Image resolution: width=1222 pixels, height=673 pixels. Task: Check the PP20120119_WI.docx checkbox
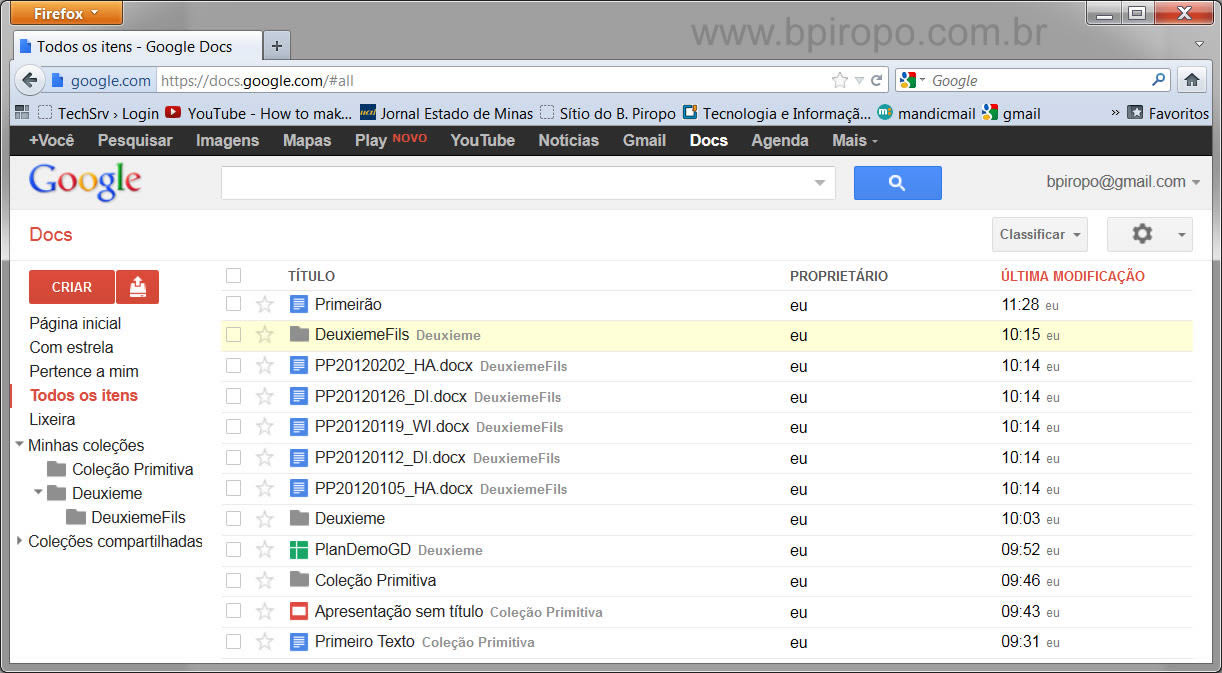tap(233, 427)
